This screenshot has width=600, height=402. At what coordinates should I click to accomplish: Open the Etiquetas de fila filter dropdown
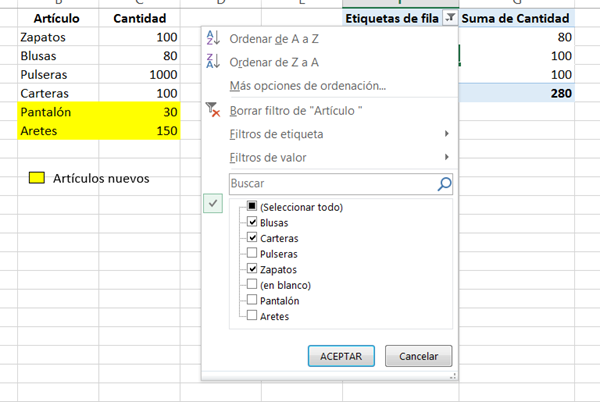tap(451, 19)
